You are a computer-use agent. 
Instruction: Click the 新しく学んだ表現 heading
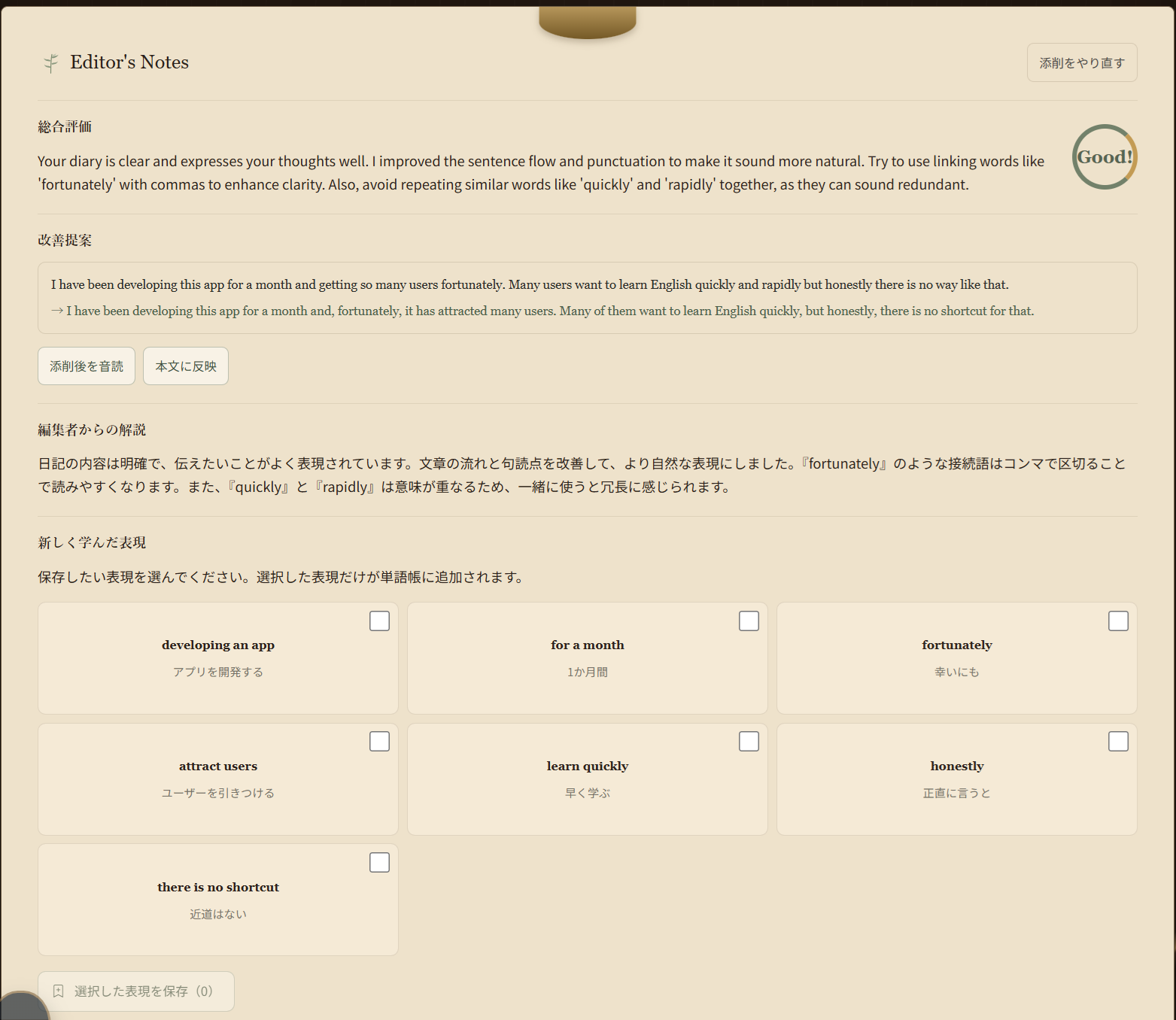click(x=92, y=542)
